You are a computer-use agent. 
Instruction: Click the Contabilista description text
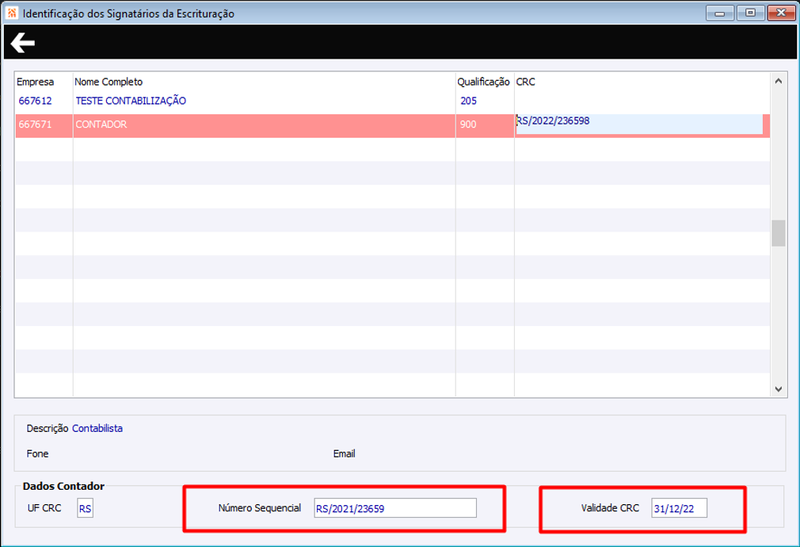pyautogui.click(x=97, y=428)
